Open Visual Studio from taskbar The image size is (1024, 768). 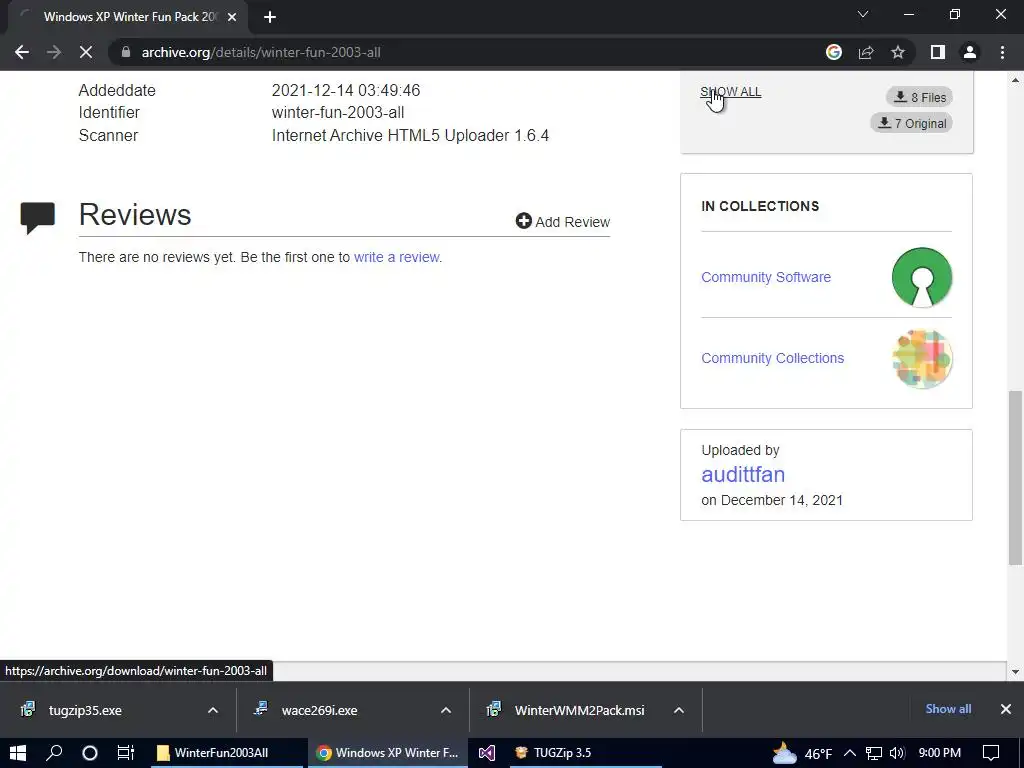[487, 753]
